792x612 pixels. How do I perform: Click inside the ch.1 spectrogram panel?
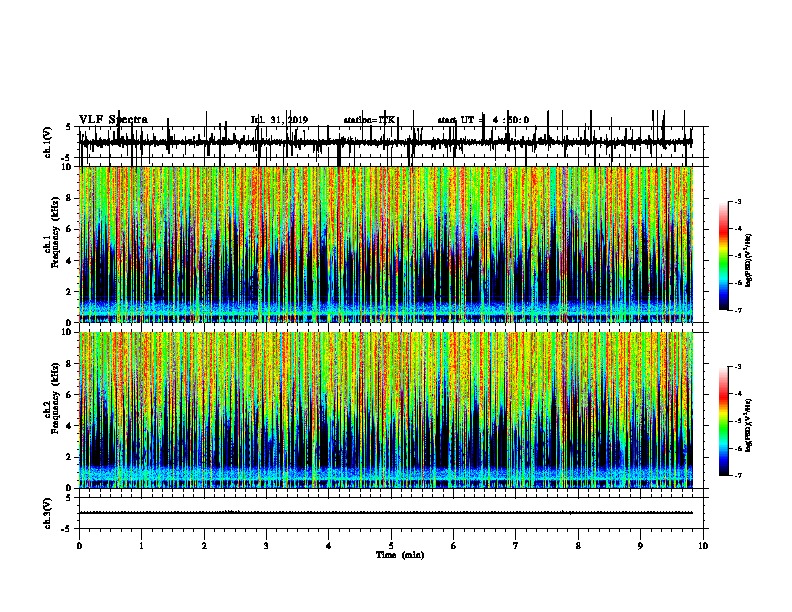tap(386, 244)
